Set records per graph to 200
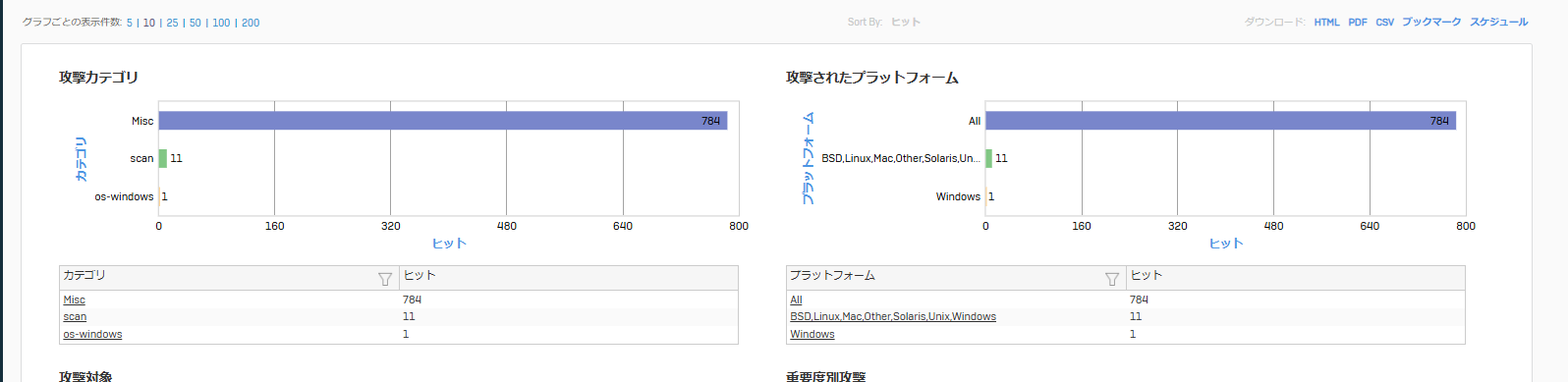This screenshot has height=382, width=1568. 251,23
